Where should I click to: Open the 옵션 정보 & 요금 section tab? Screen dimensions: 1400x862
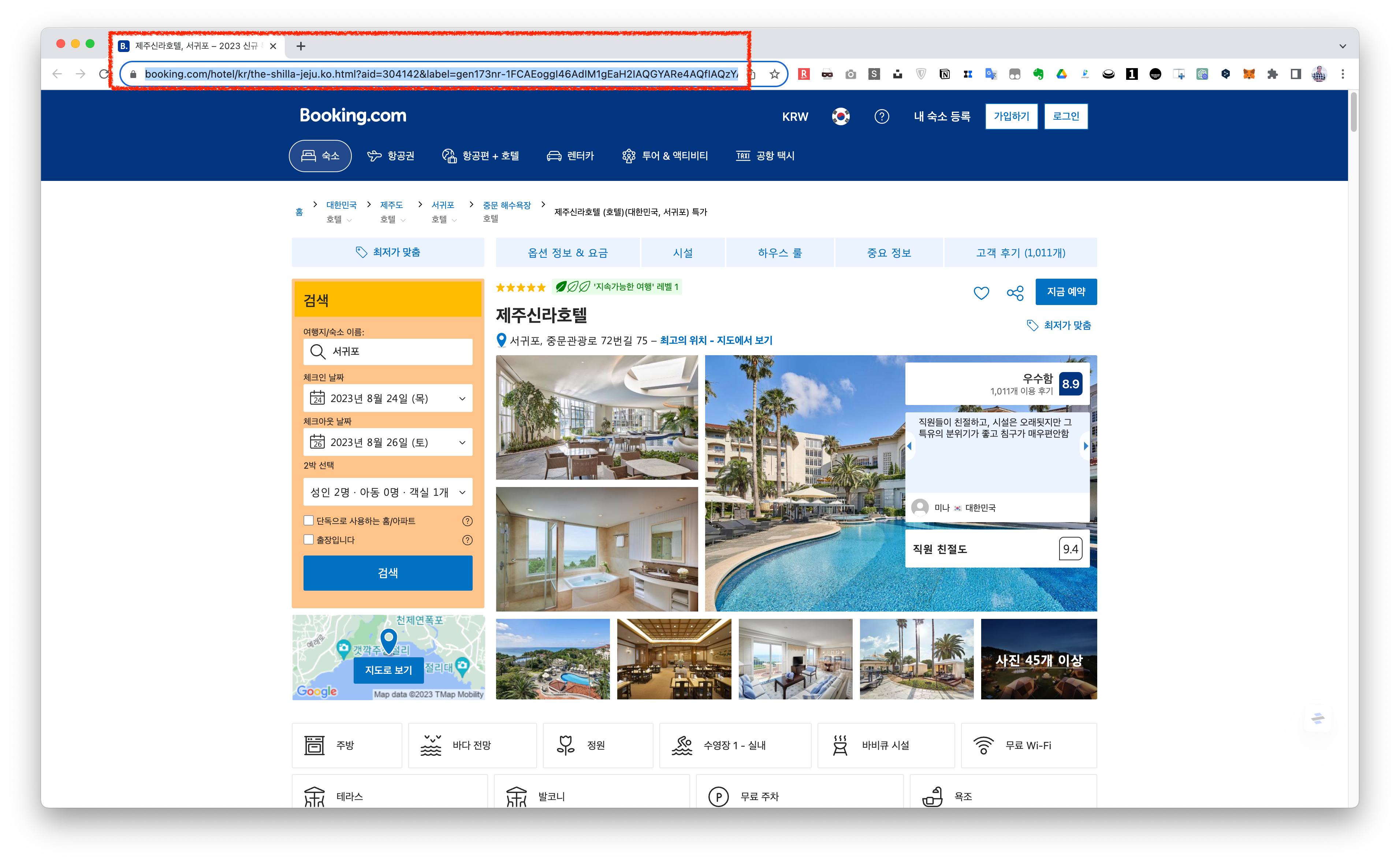(x=568, y=253)
